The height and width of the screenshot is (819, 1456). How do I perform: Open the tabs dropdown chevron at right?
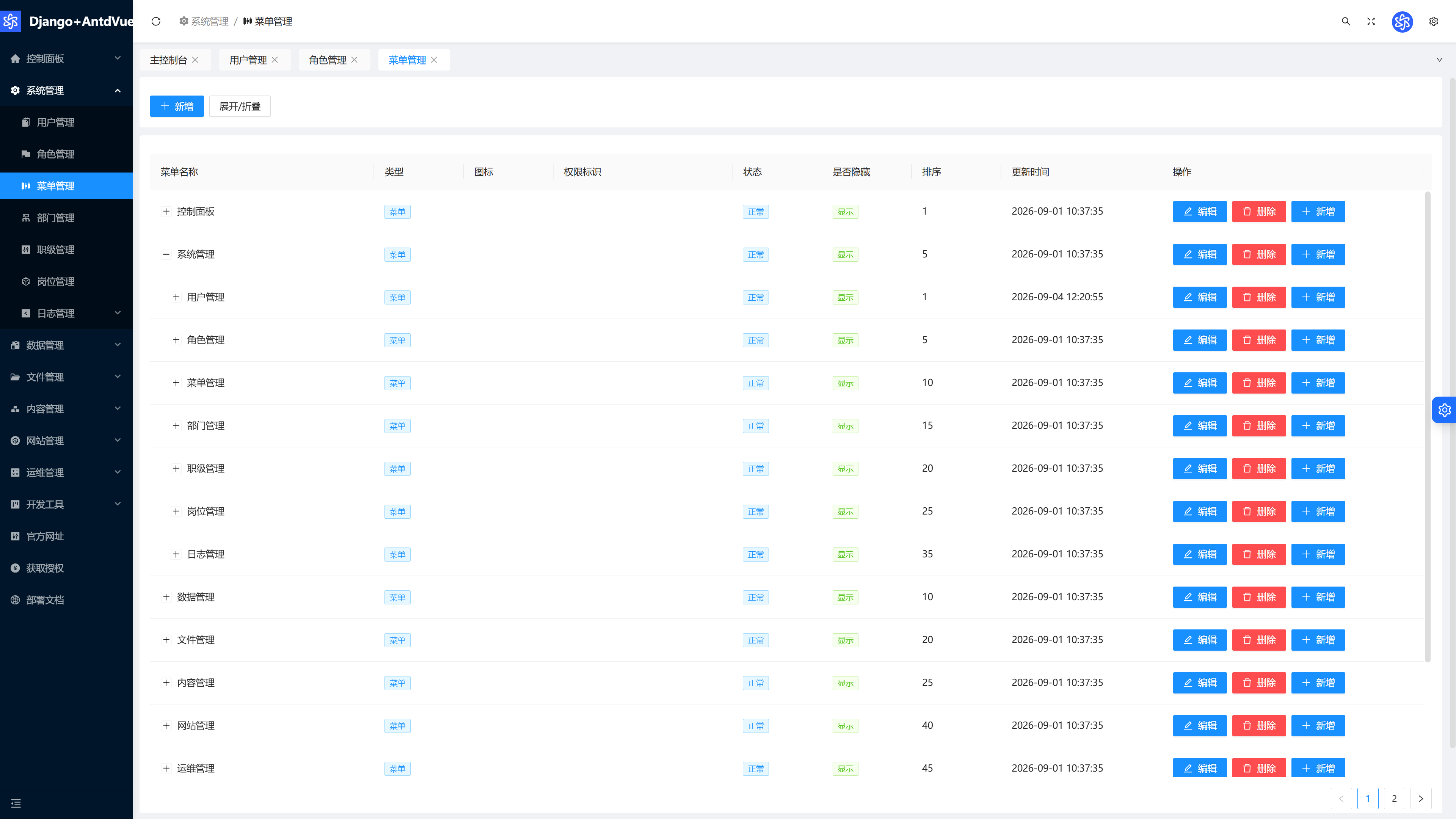(x=1439, y=60)
